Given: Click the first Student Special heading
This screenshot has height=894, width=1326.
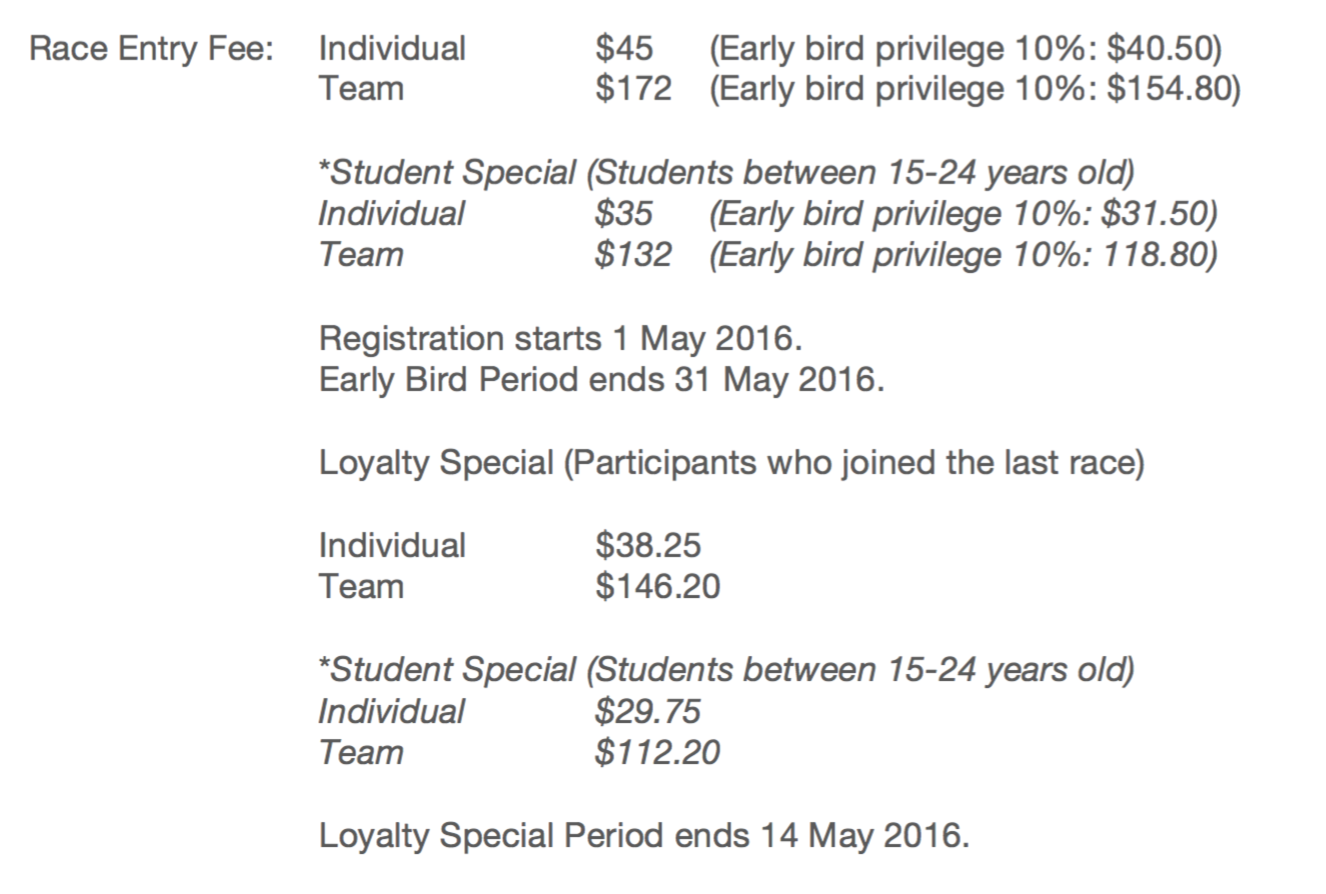Looking at the screenshot, I should tap(726, 172).
